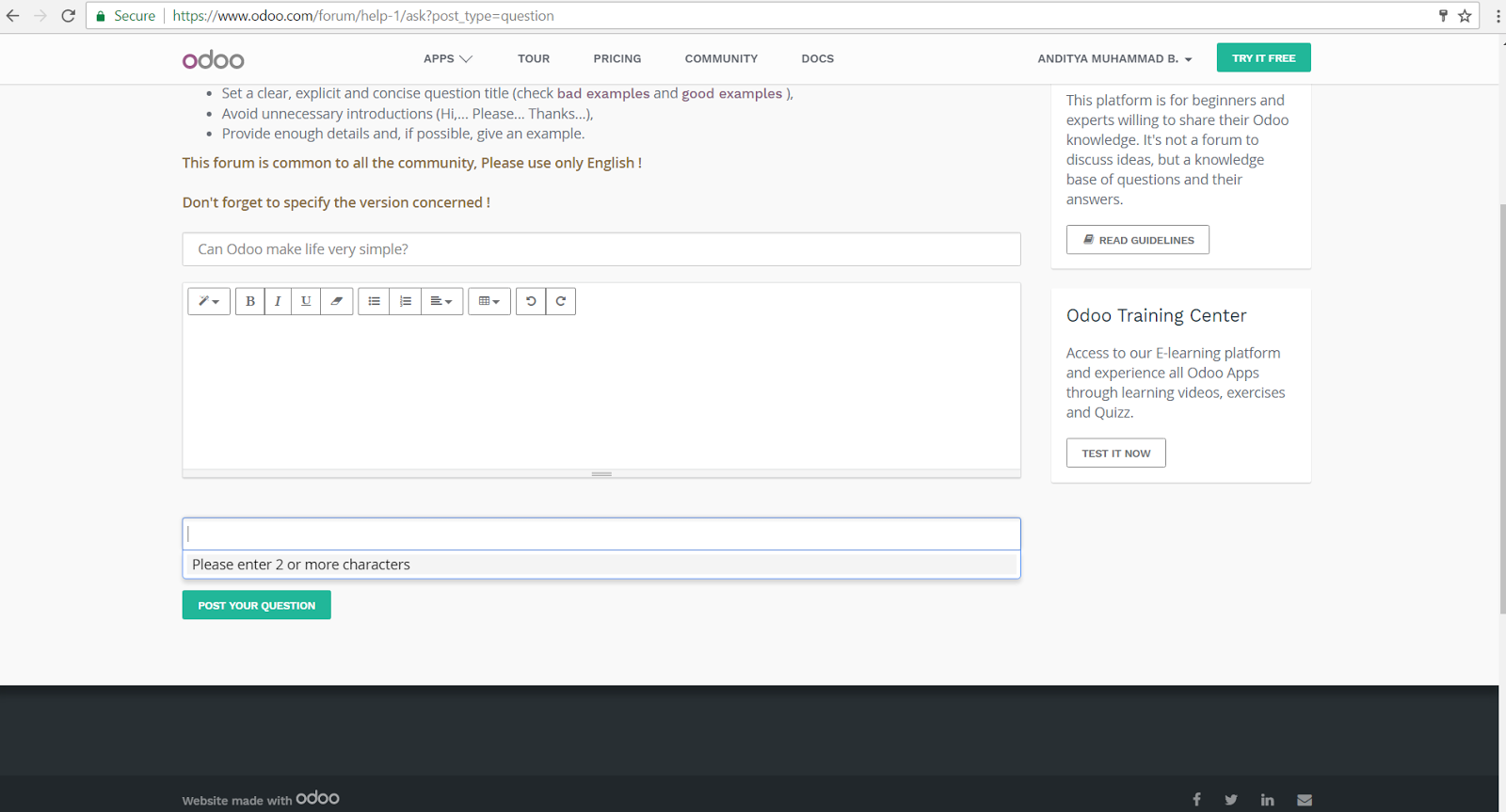Click the TRY IT FREE button
This screenshot has width=1506, height=812.
[1264, 57]
